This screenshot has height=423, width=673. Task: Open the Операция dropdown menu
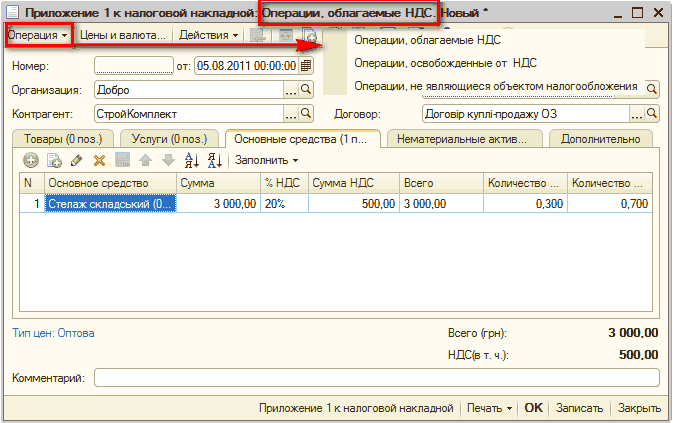38,35
